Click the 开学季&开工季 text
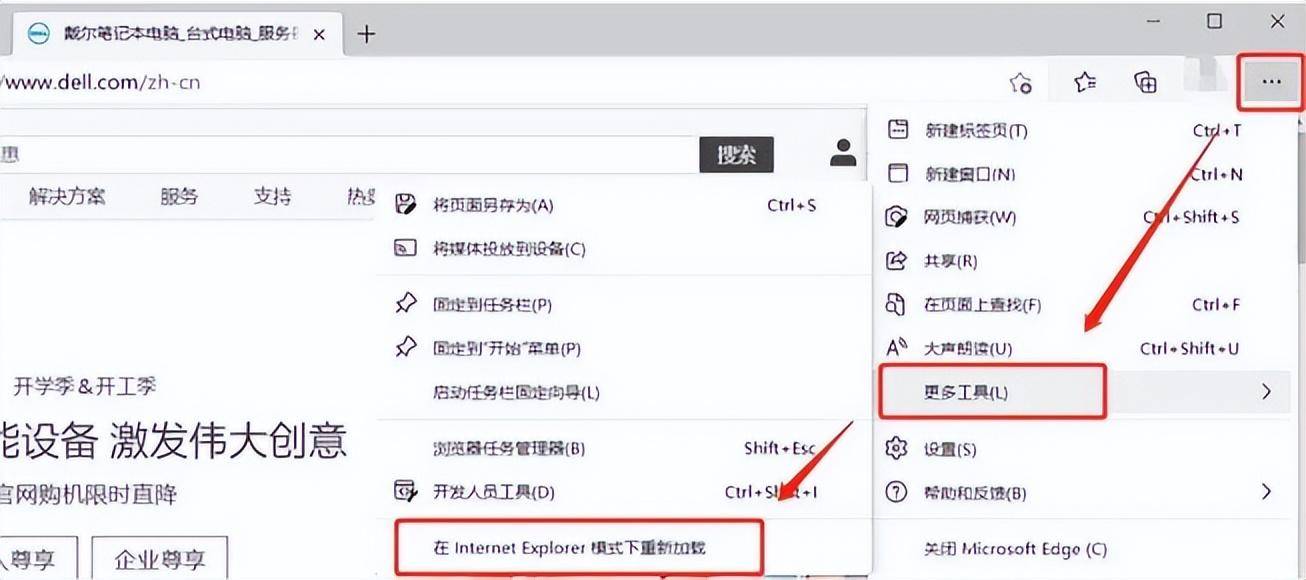Screen dimensions: 1306x580 [85, 386]
